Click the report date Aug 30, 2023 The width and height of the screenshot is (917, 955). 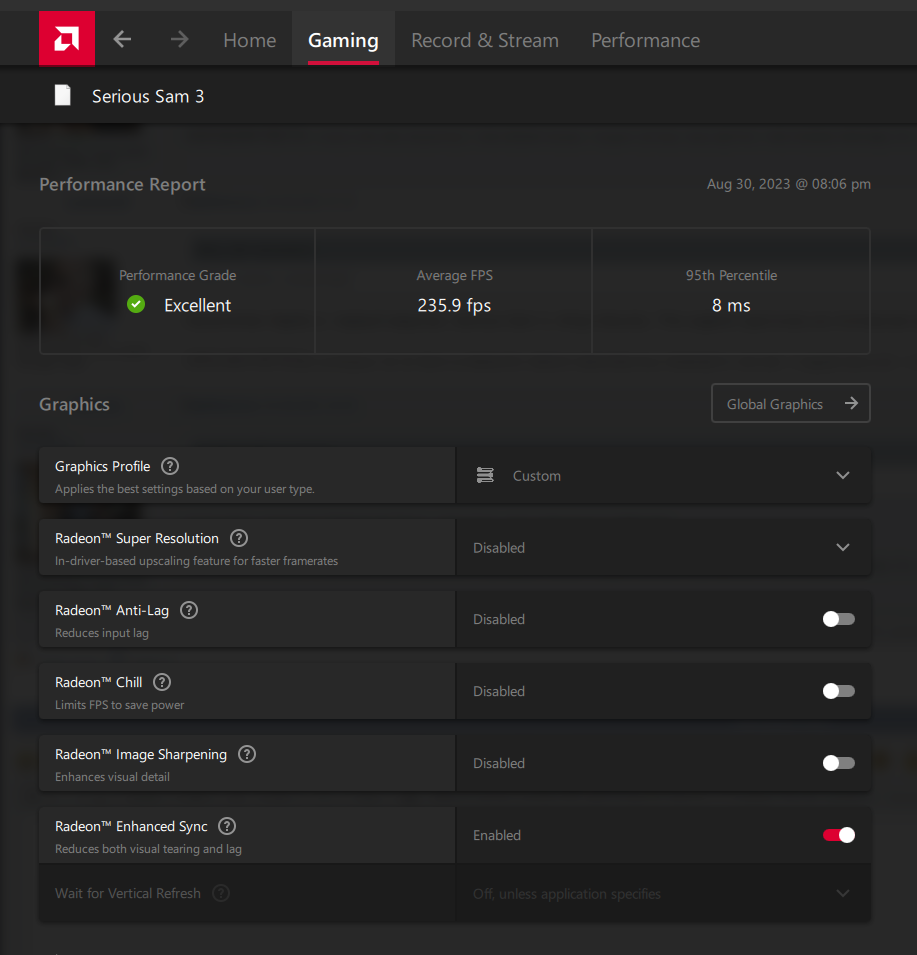coord(789,184)
